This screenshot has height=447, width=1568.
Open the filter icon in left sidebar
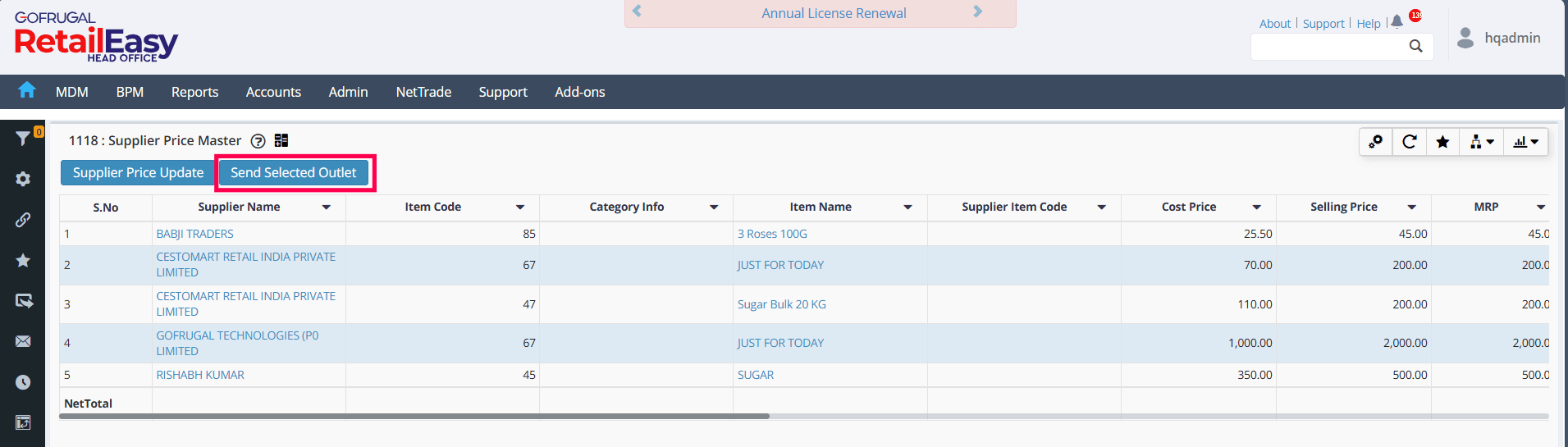[23, 139]
